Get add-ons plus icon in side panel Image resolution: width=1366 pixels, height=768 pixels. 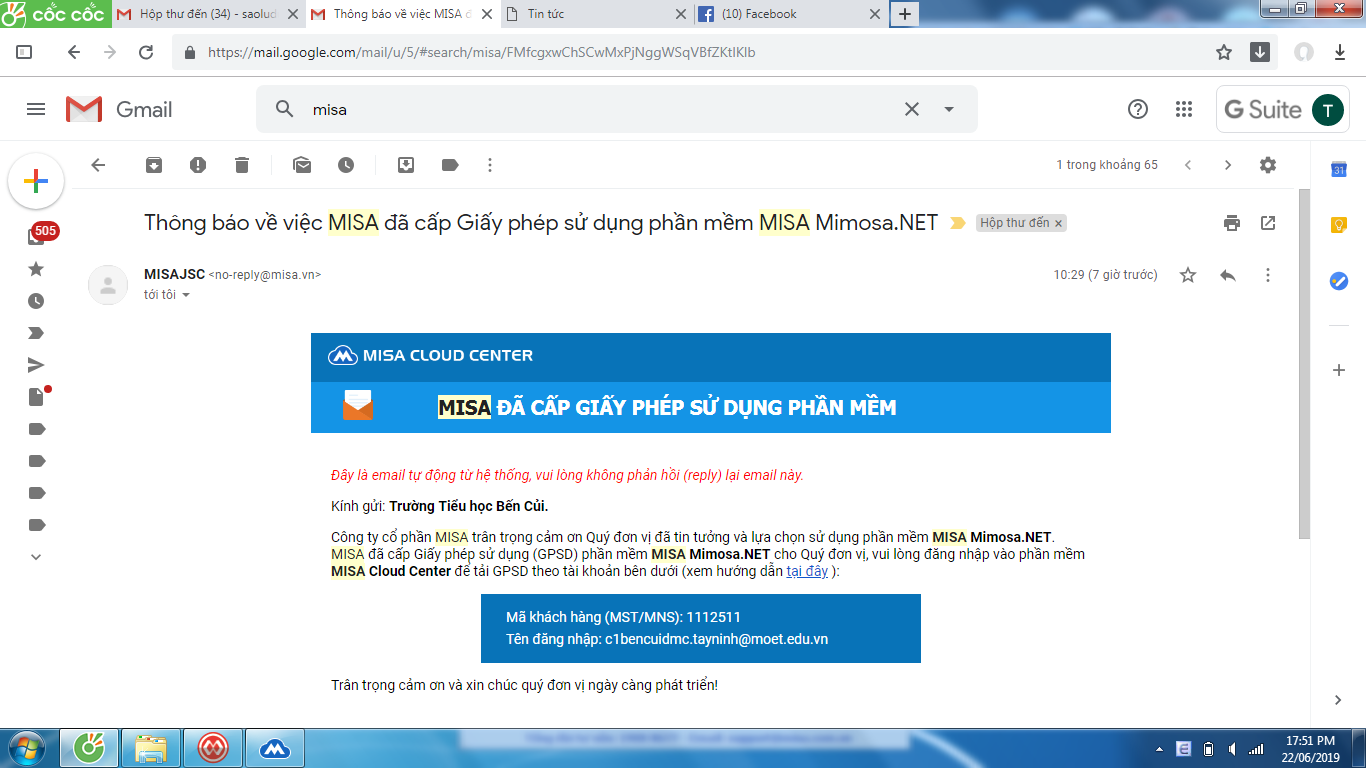tap(1339, 370)
